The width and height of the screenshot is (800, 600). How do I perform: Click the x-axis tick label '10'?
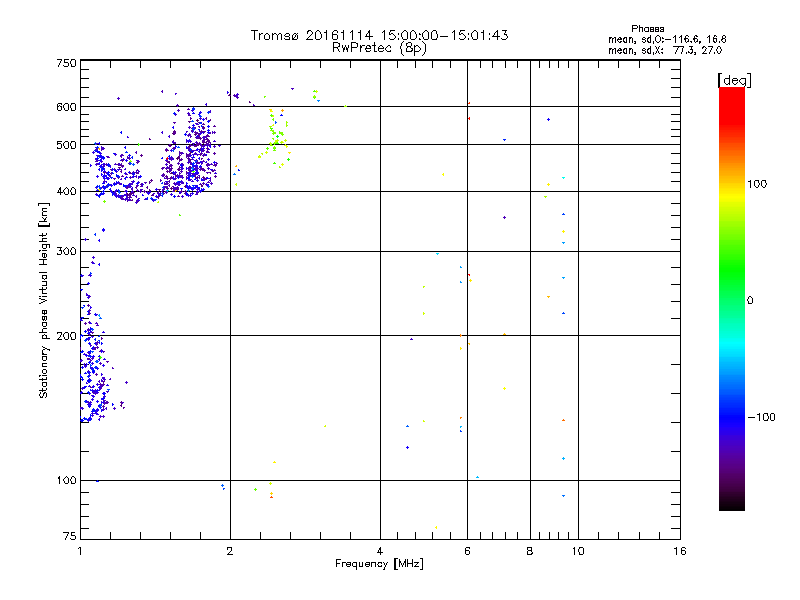click(x=578, y=551)
